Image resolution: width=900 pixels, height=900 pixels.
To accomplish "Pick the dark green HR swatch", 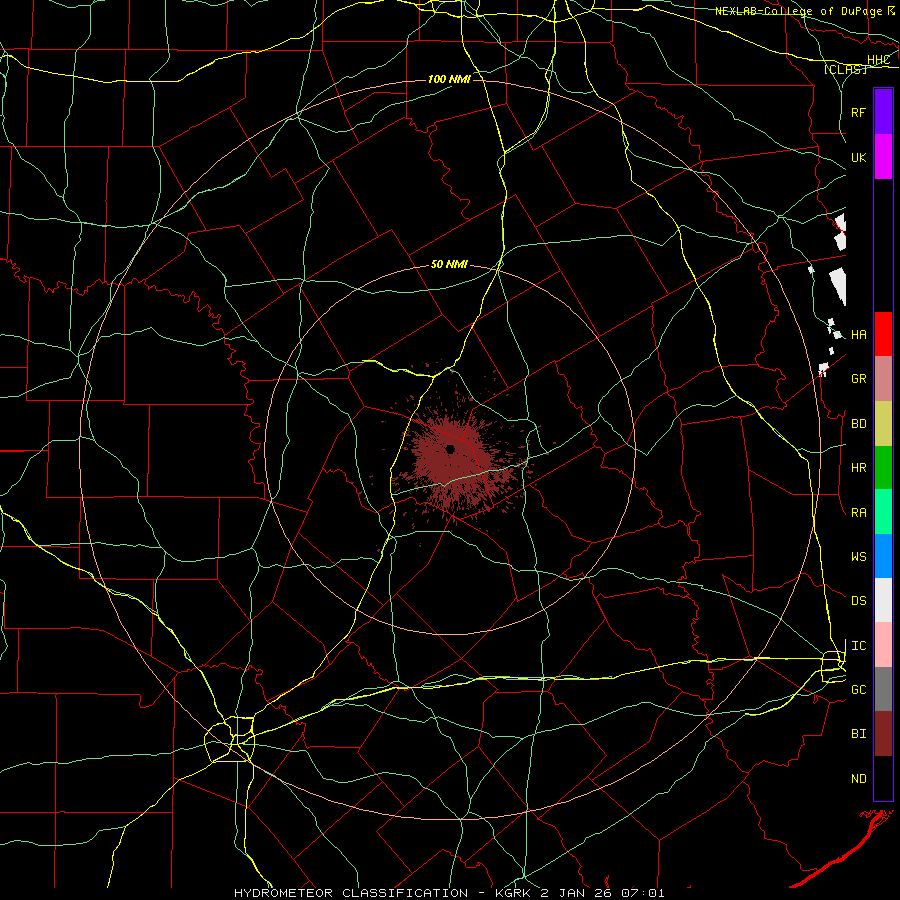I will click(x=883, y=468).
